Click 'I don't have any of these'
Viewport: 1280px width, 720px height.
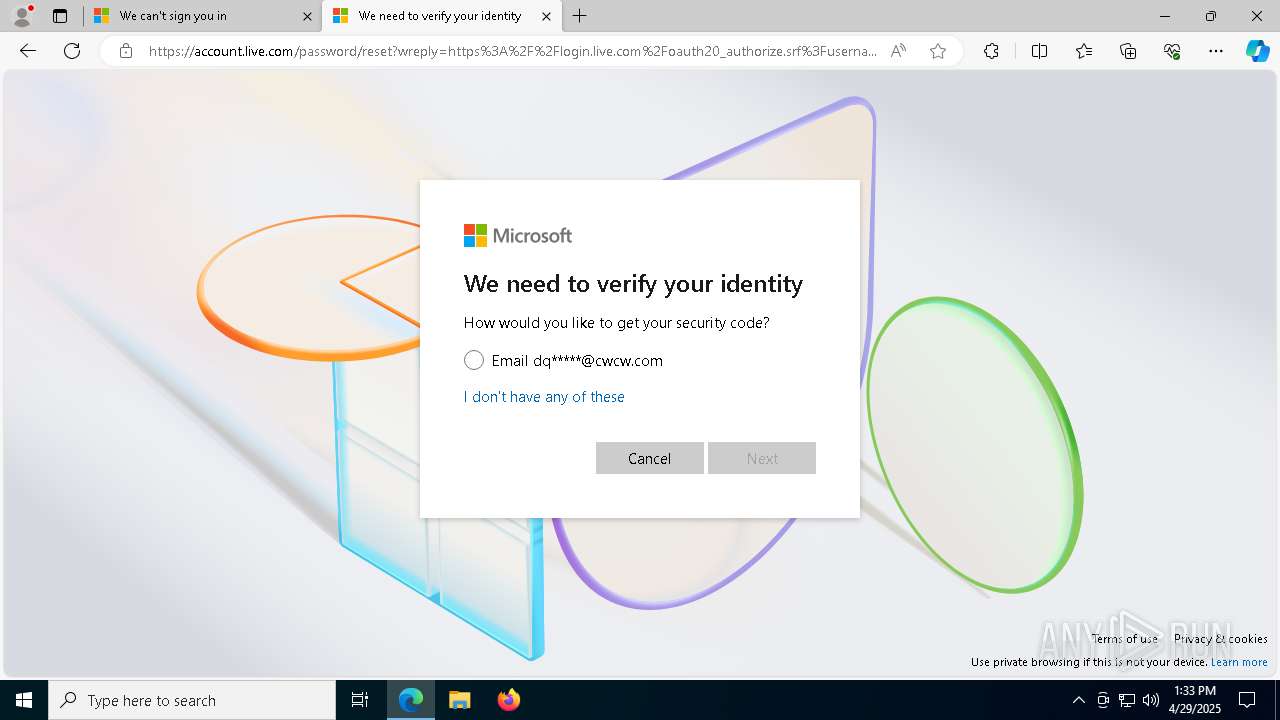click(544, 397)
